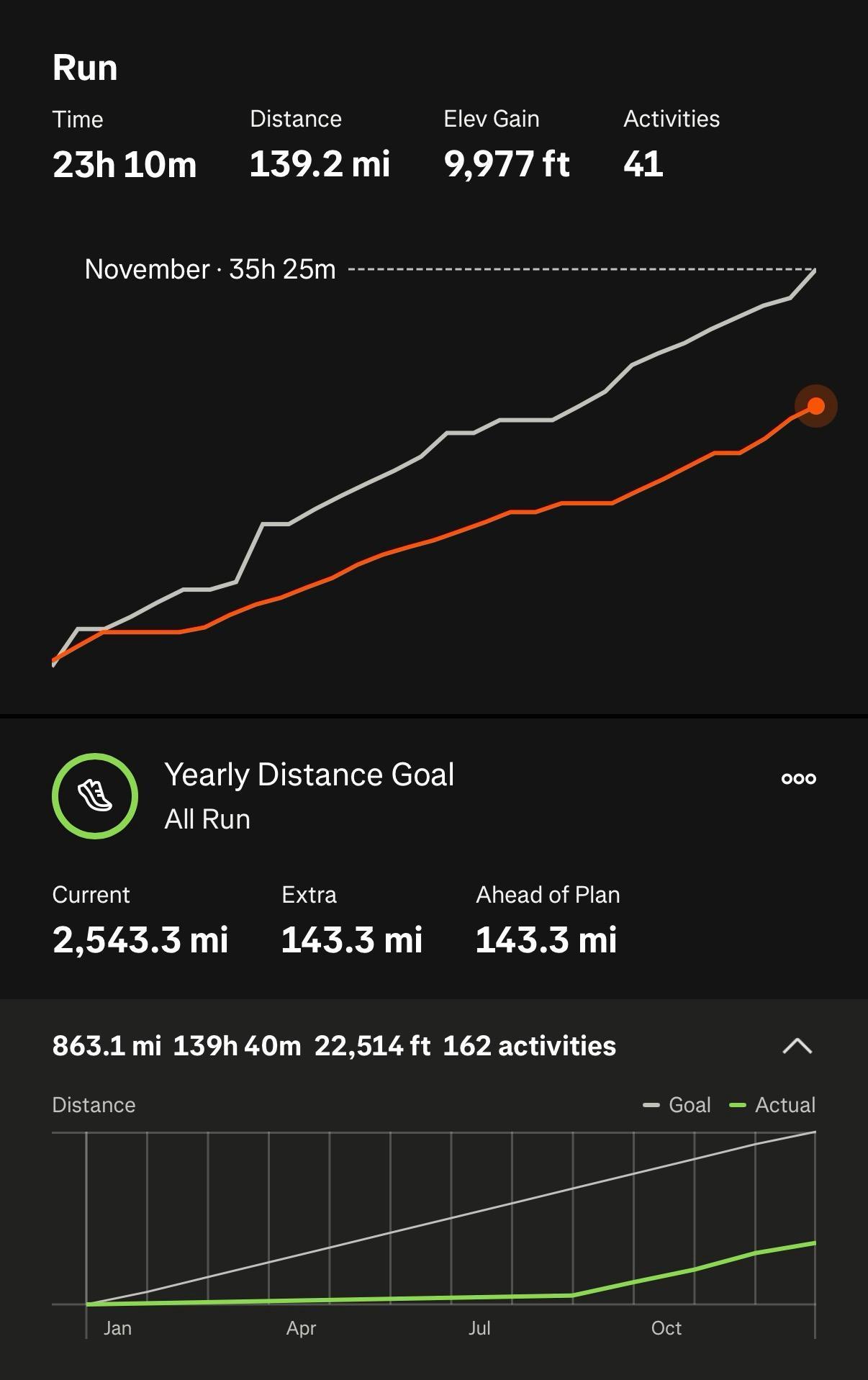Collapse the yearly goal details chevron
This screenshot has height=1380, width=868.
click(797, 1046)
